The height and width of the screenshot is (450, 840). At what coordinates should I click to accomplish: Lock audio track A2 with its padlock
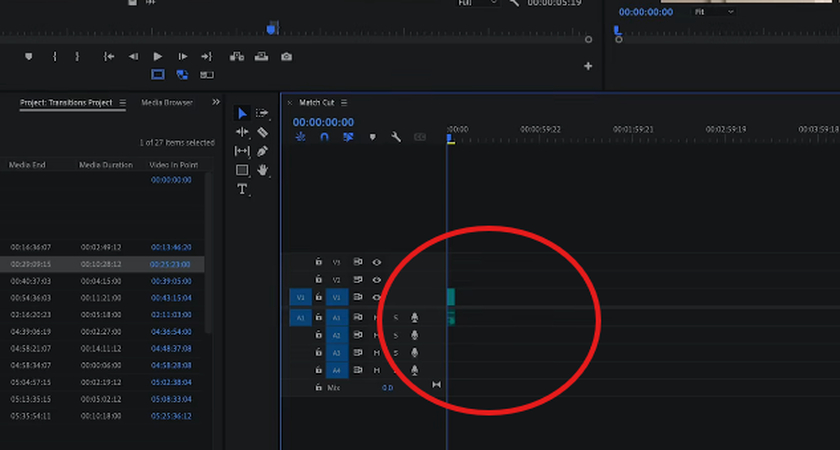[318, 335]
